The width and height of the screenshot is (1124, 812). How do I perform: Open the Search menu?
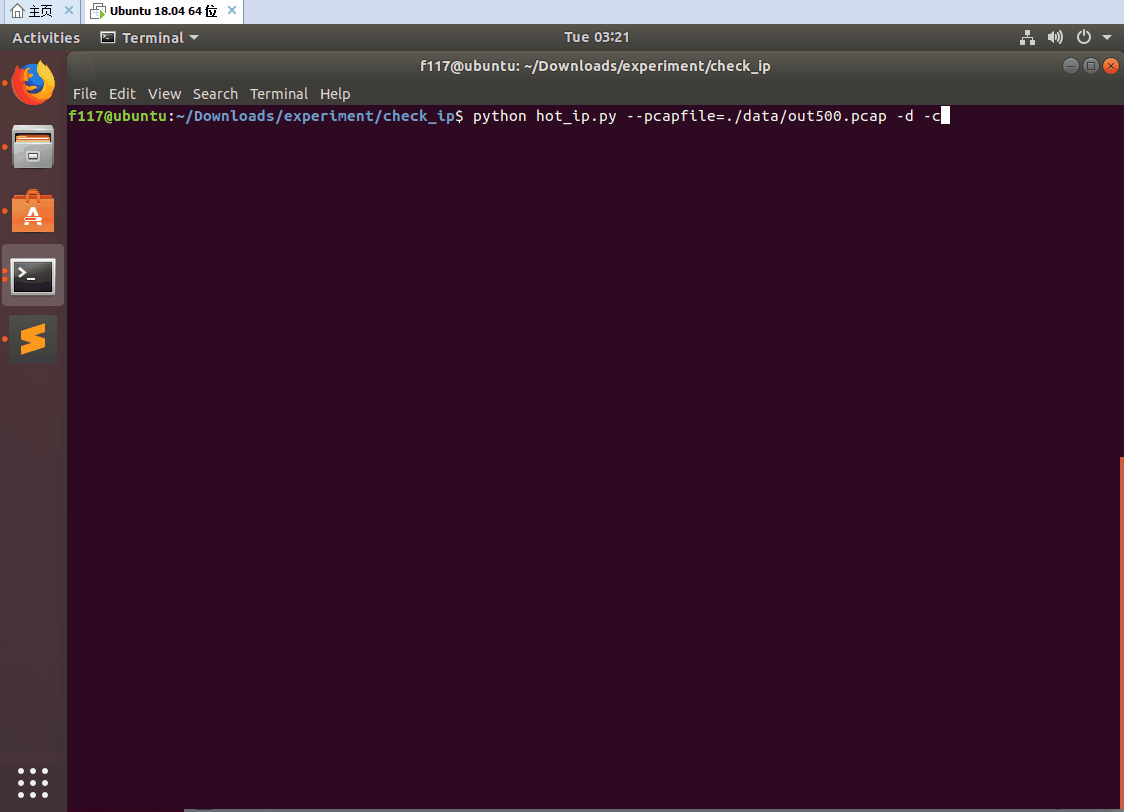215,94
